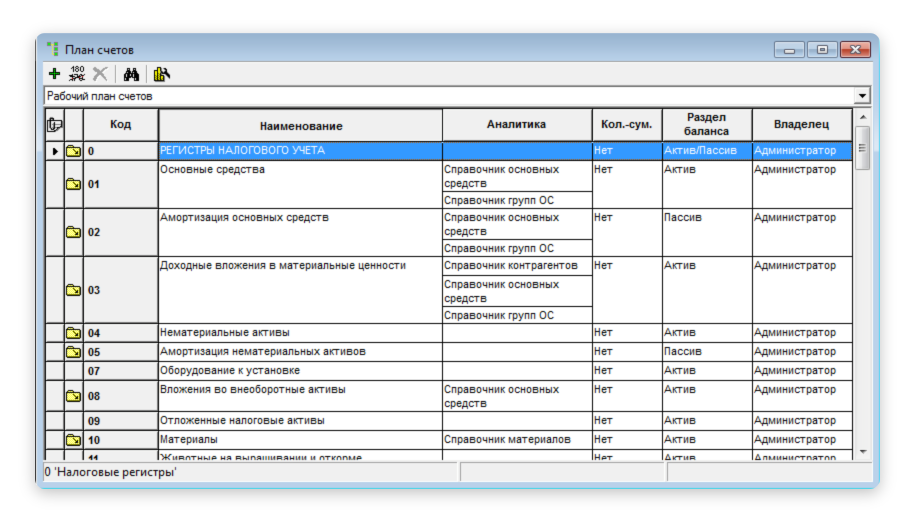Open the folder icon for account 01
Viewport: 915px width, 522px height.
coord(74,184)
